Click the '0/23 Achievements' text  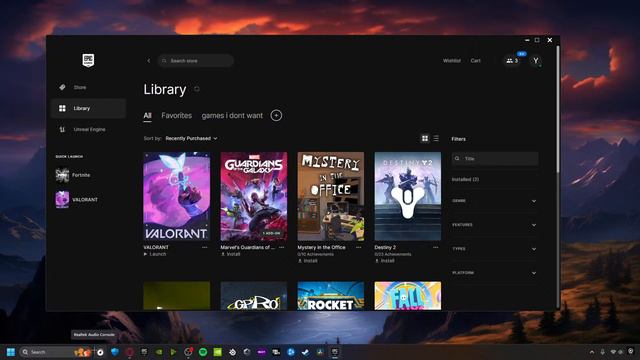[x=393, y=254]
